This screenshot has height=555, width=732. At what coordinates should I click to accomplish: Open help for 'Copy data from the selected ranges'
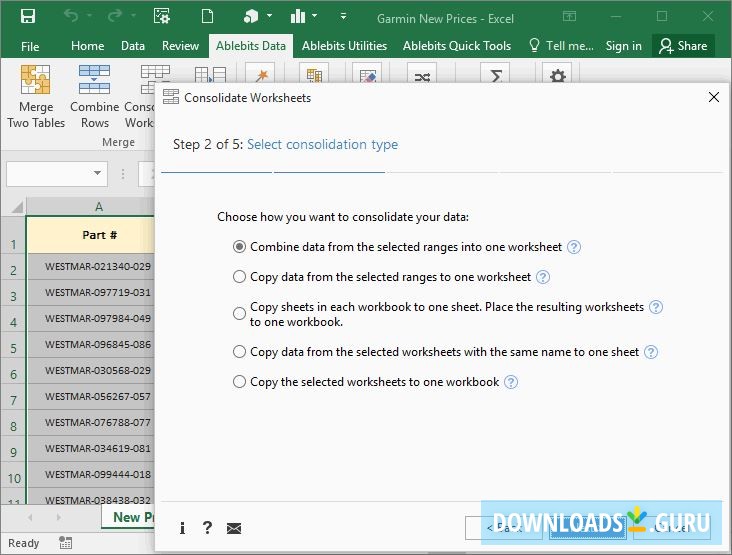pos(542,277)
